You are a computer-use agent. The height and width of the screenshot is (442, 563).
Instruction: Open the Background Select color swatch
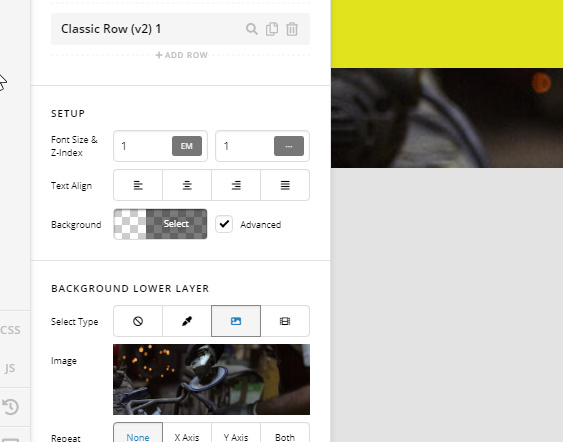pos(160,224)
